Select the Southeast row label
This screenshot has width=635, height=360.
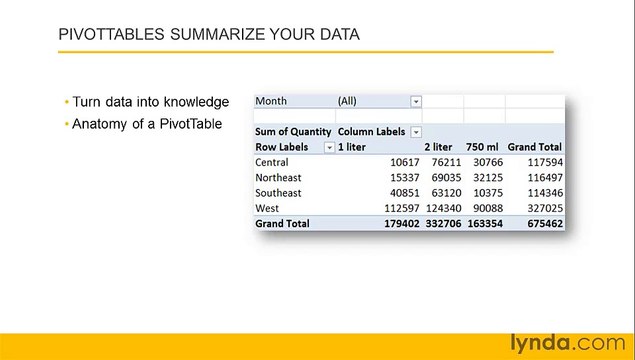click(278, 193)
